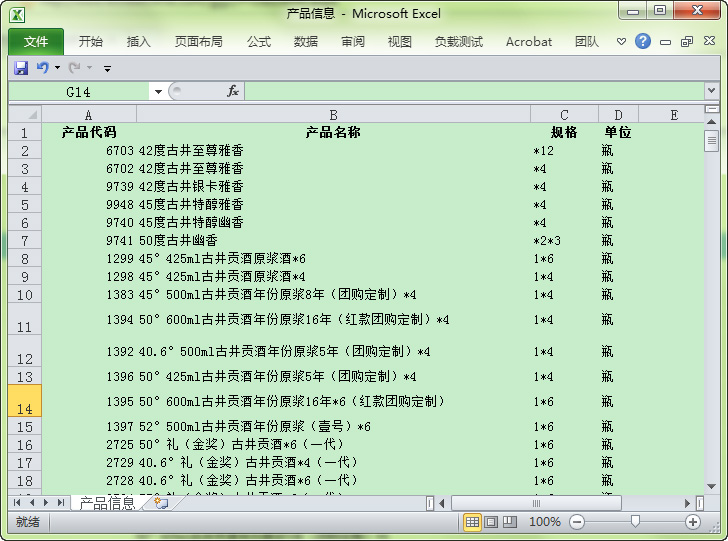Image resolution: width=728 pixels, height=541 pixels.
Task: Click the Select All corner triangle
Action: 26,114
